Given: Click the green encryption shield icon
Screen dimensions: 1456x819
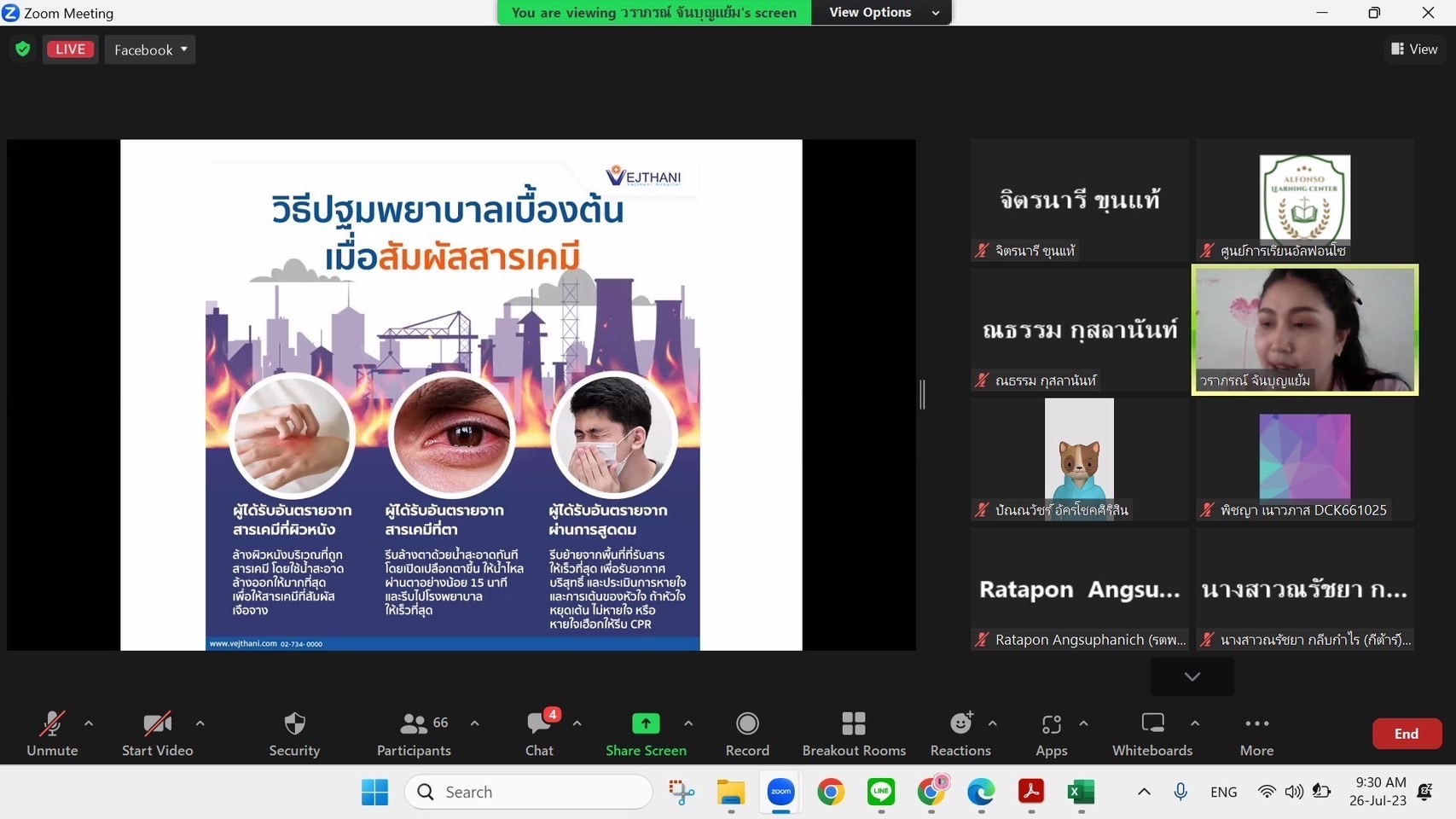Looking at the screenshot, I should (x=23, y=49).
